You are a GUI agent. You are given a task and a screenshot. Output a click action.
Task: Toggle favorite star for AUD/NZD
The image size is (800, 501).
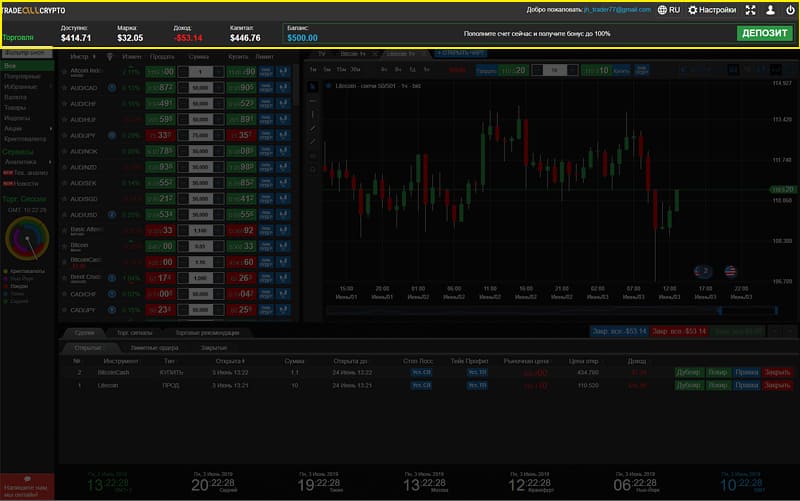64,167
